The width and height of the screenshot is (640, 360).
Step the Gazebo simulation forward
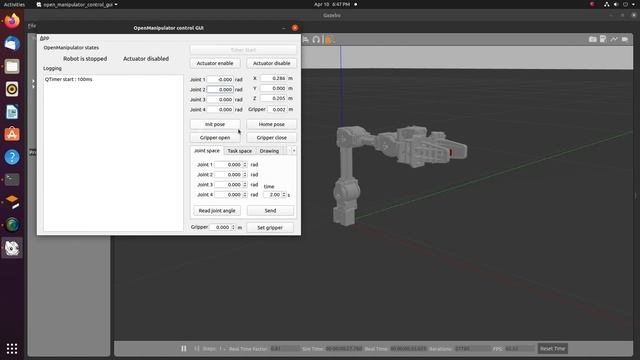(197, 349)
